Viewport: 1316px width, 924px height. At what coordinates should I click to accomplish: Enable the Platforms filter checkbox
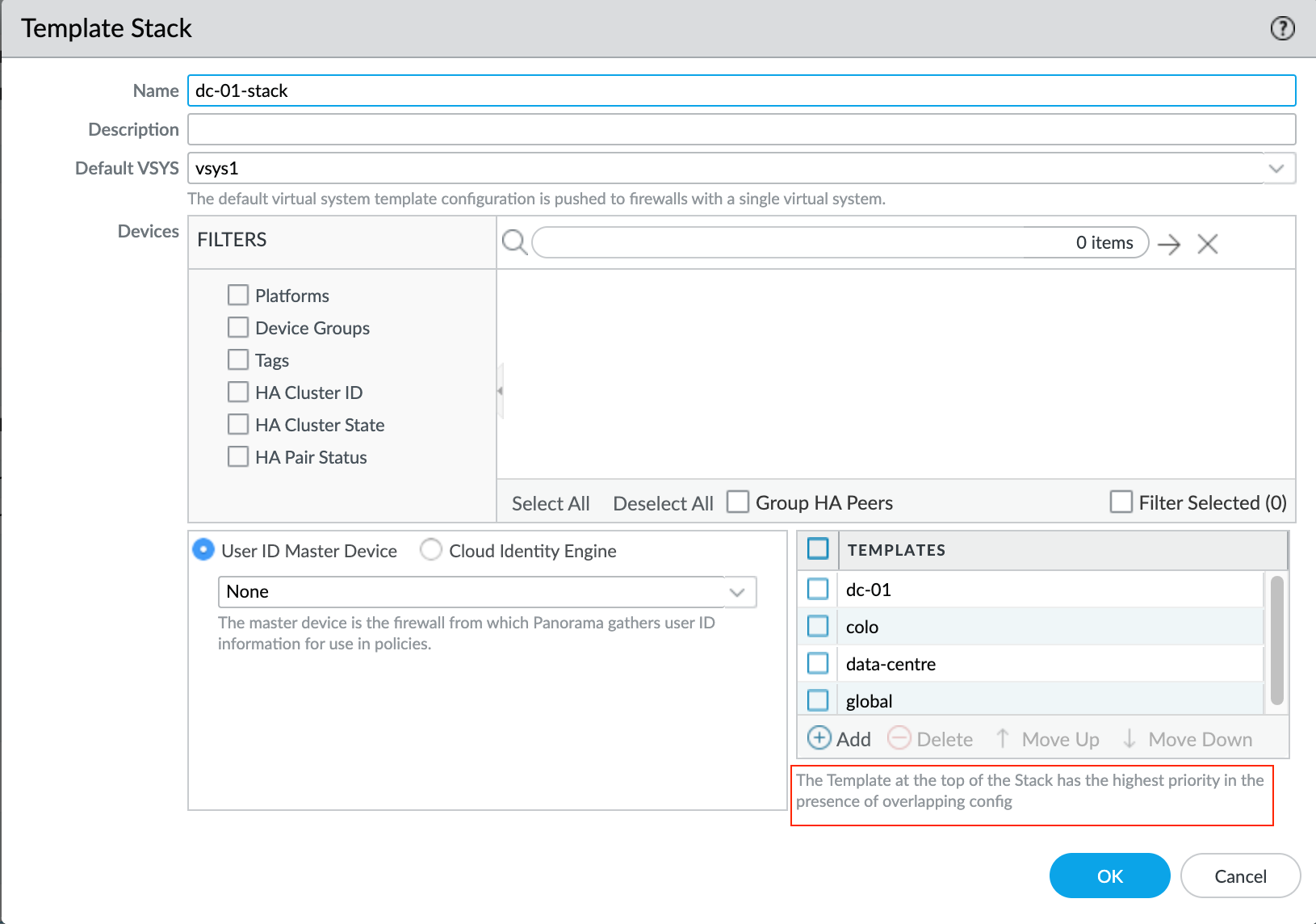(x=237, y=295)
